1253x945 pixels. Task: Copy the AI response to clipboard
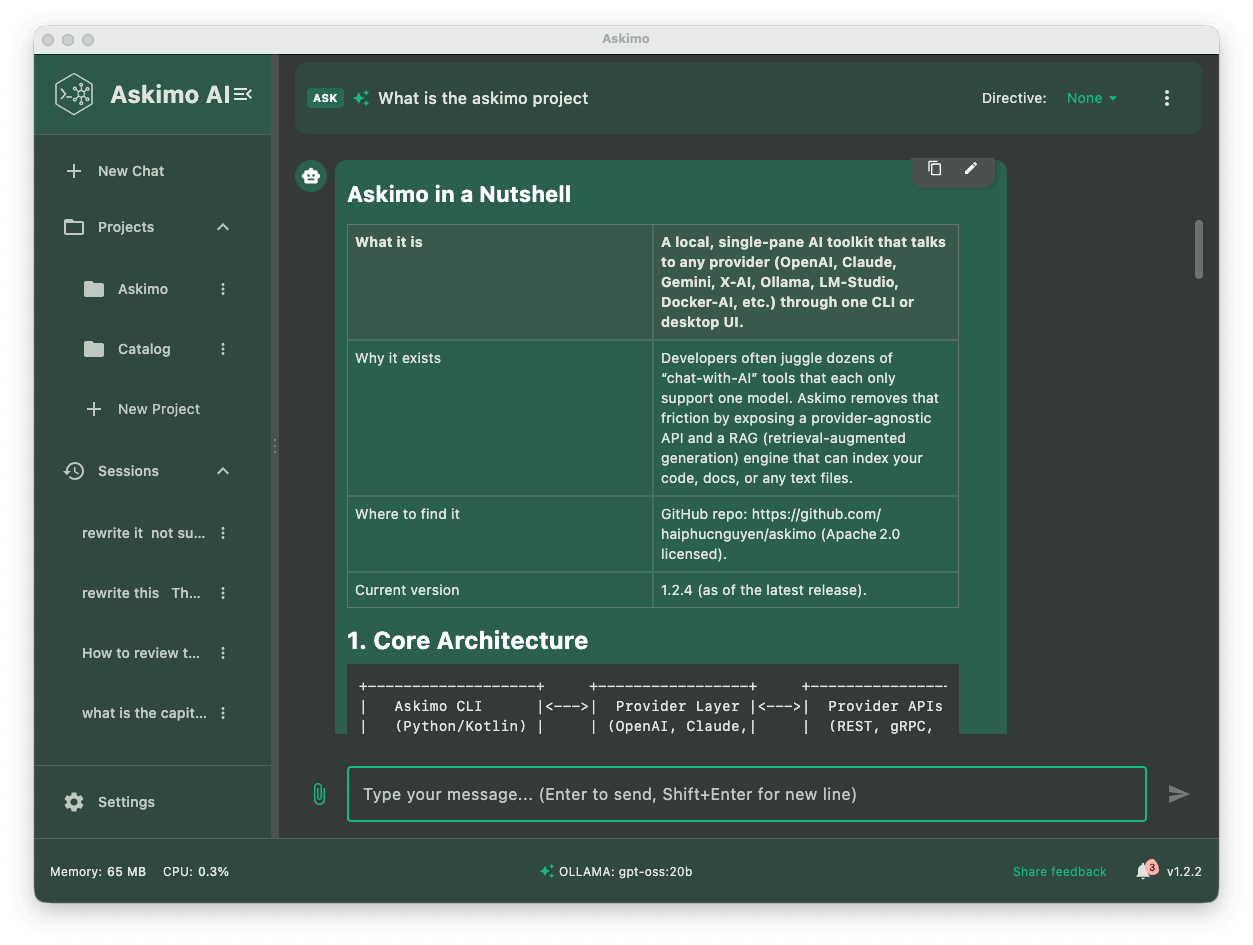tap(935, 168)
